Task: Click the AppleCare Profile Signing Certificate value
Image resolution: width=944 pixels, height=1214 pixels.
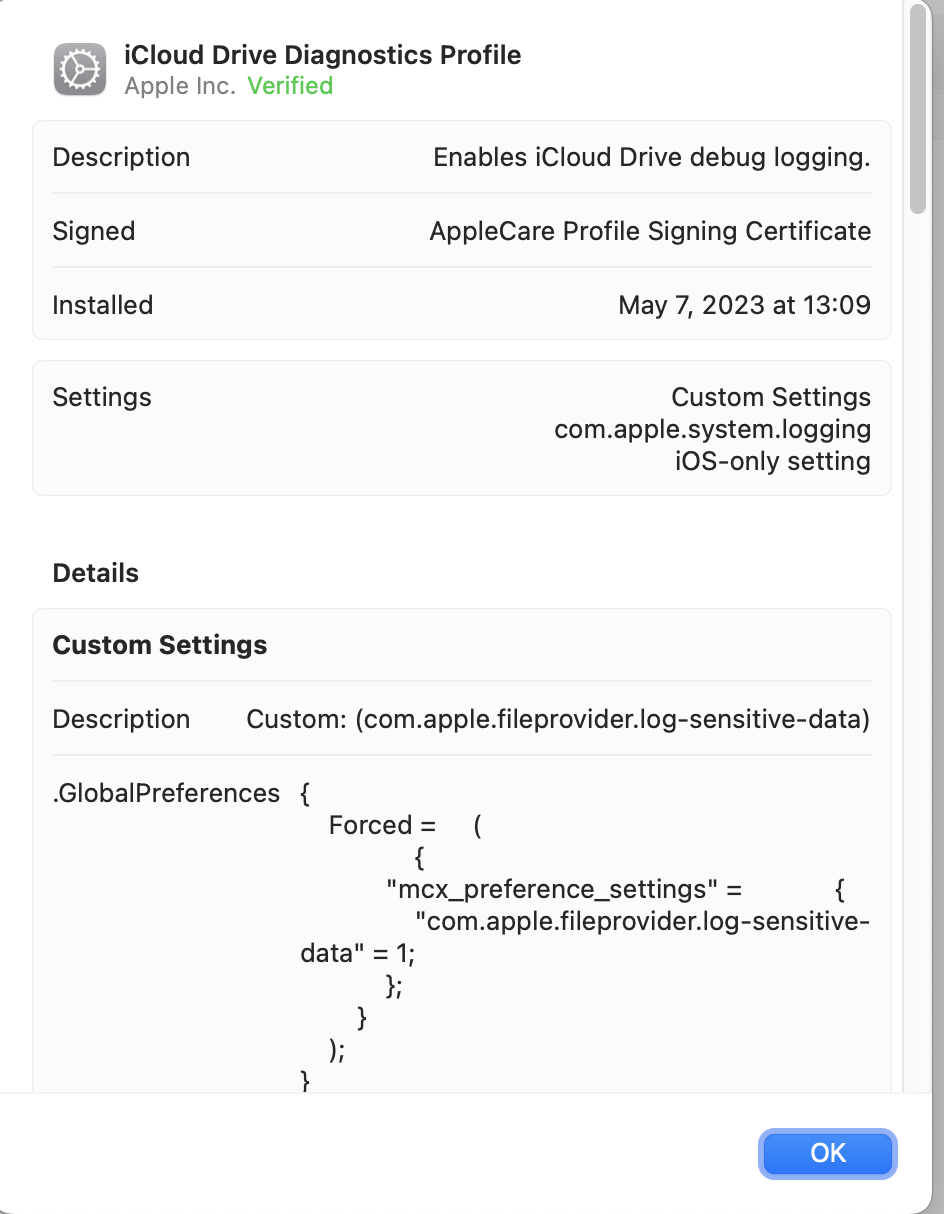Action: point(650,231)
